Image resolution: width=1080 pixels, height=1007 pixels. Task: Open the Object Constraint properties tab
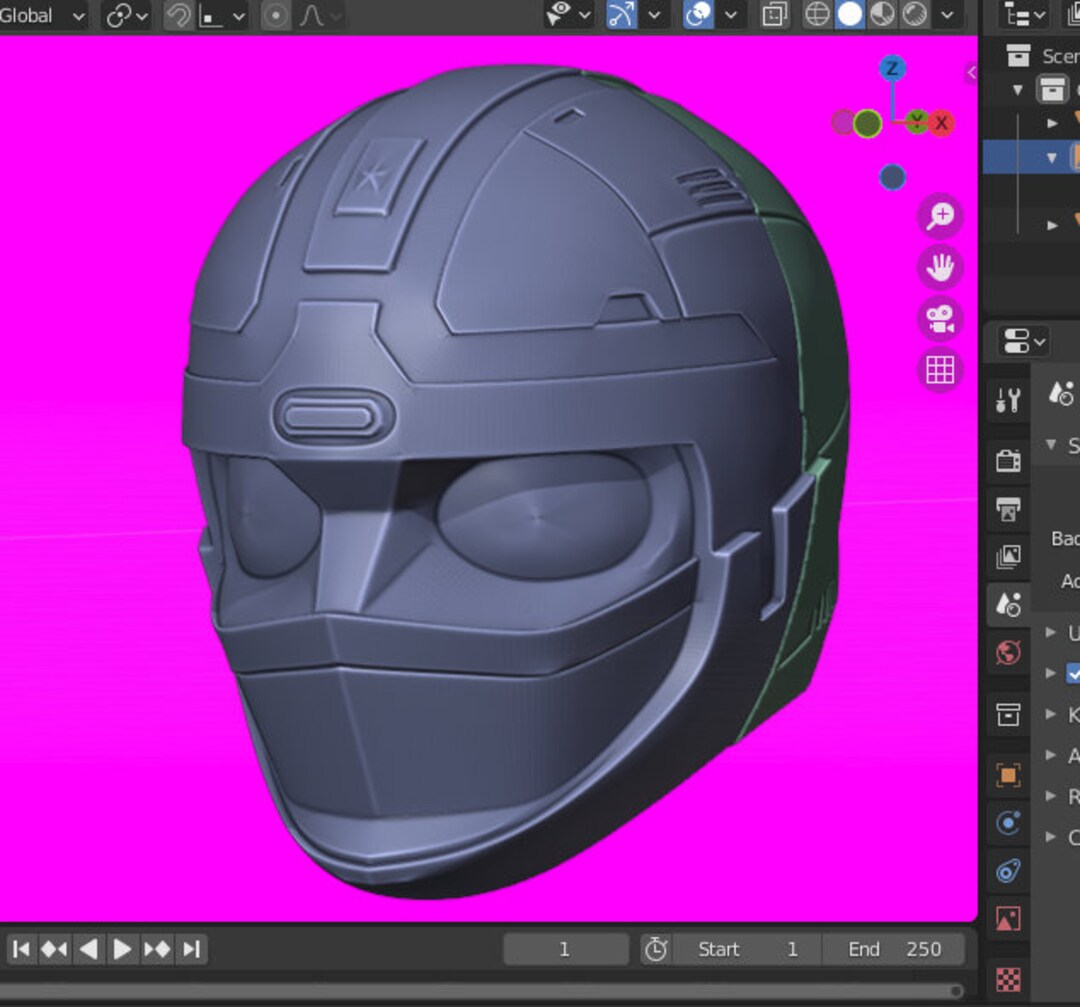coord(1008,823)
